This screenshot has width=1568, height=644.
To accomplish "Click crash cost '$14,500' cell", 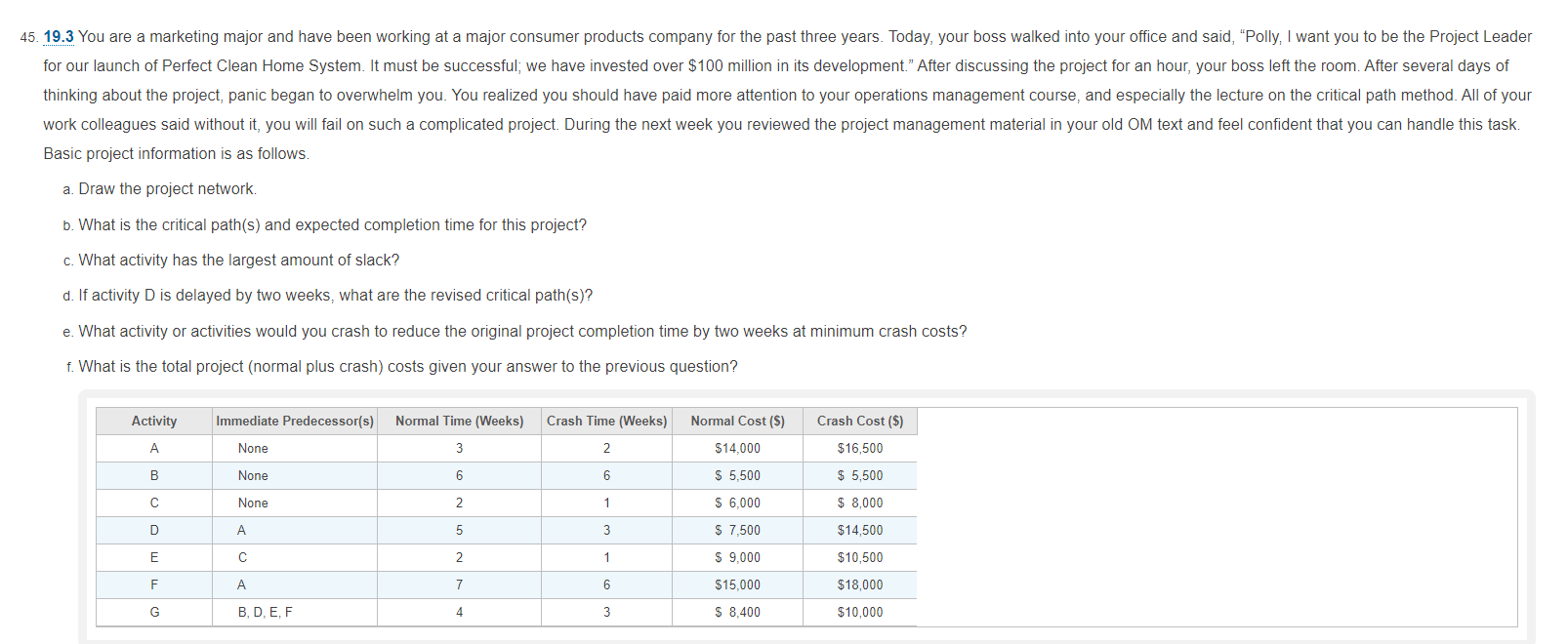I will tap(860, 531).
